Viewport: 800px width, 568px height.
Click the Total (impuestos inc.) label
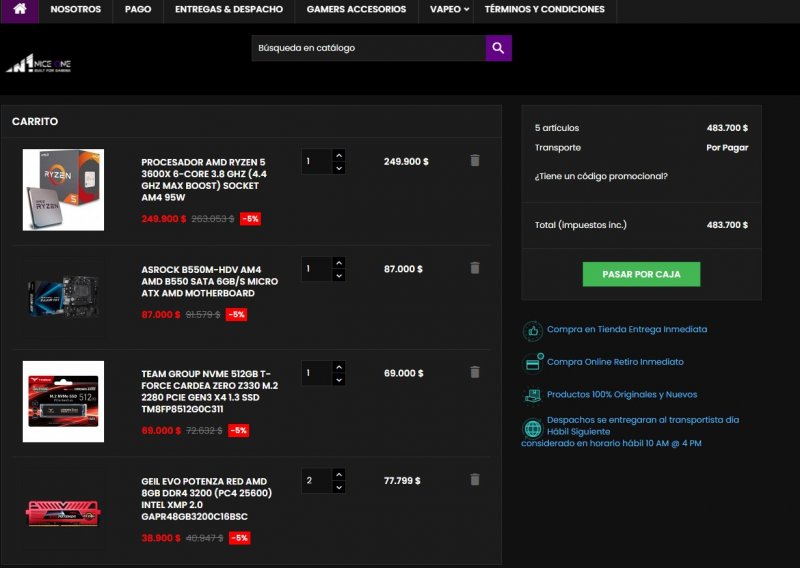pos(581,225)
